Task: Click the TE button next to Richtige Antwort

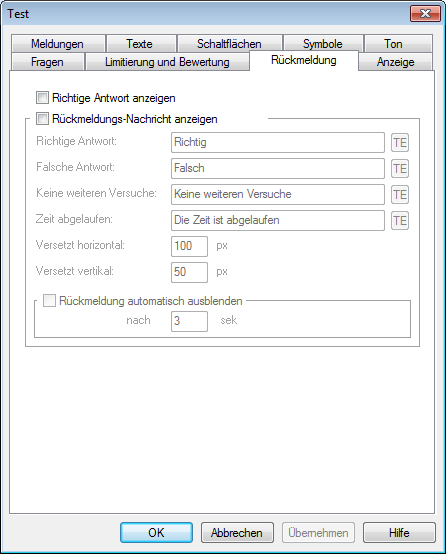Action: coord(400,143)
